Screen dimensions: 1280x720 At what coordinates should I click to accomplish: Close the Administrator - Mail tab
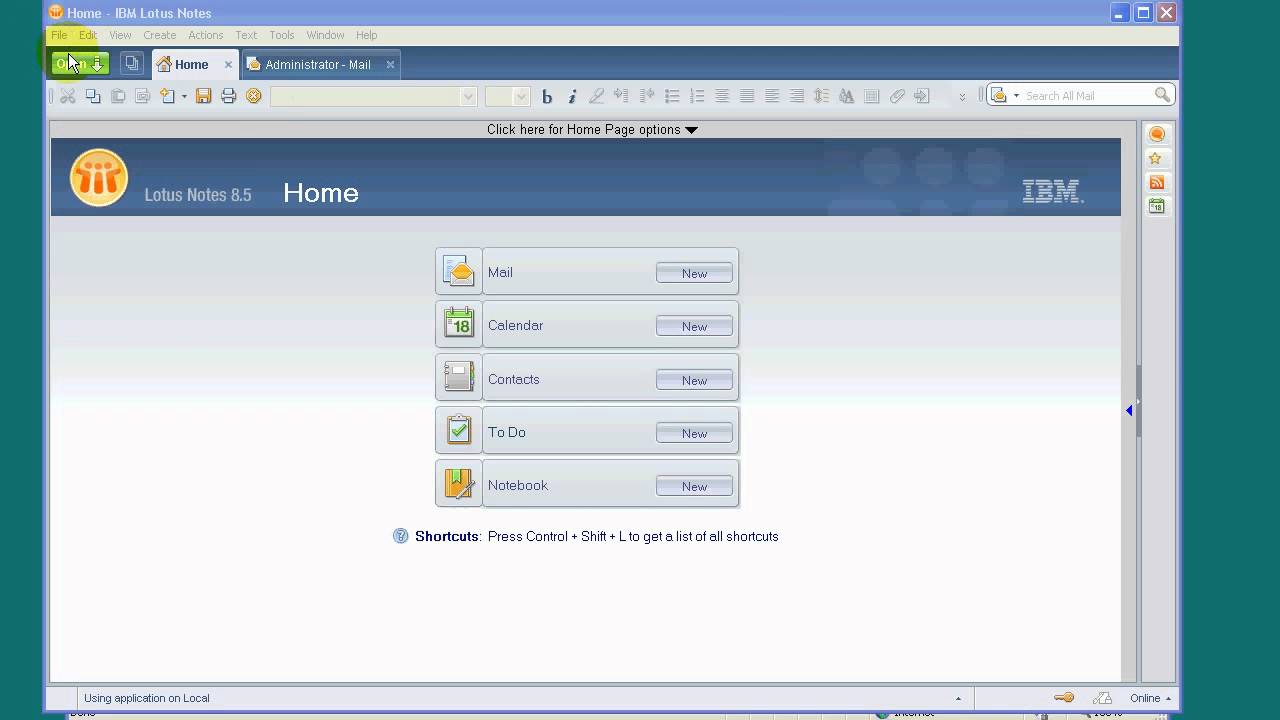pos(390,64)
